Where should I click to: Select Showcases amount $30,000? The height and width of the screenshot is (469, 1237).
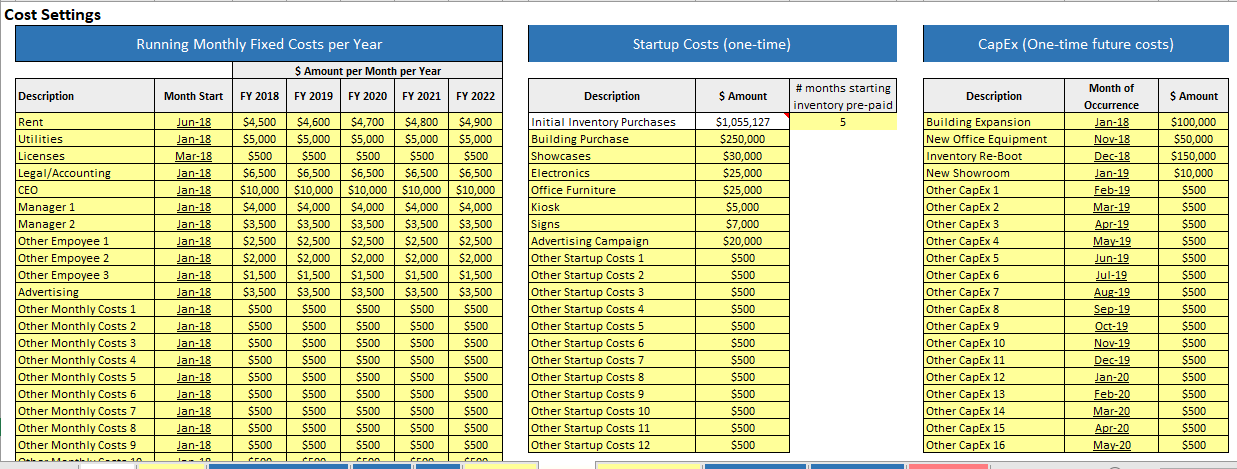pyautogui.click(x=742, y=156)
